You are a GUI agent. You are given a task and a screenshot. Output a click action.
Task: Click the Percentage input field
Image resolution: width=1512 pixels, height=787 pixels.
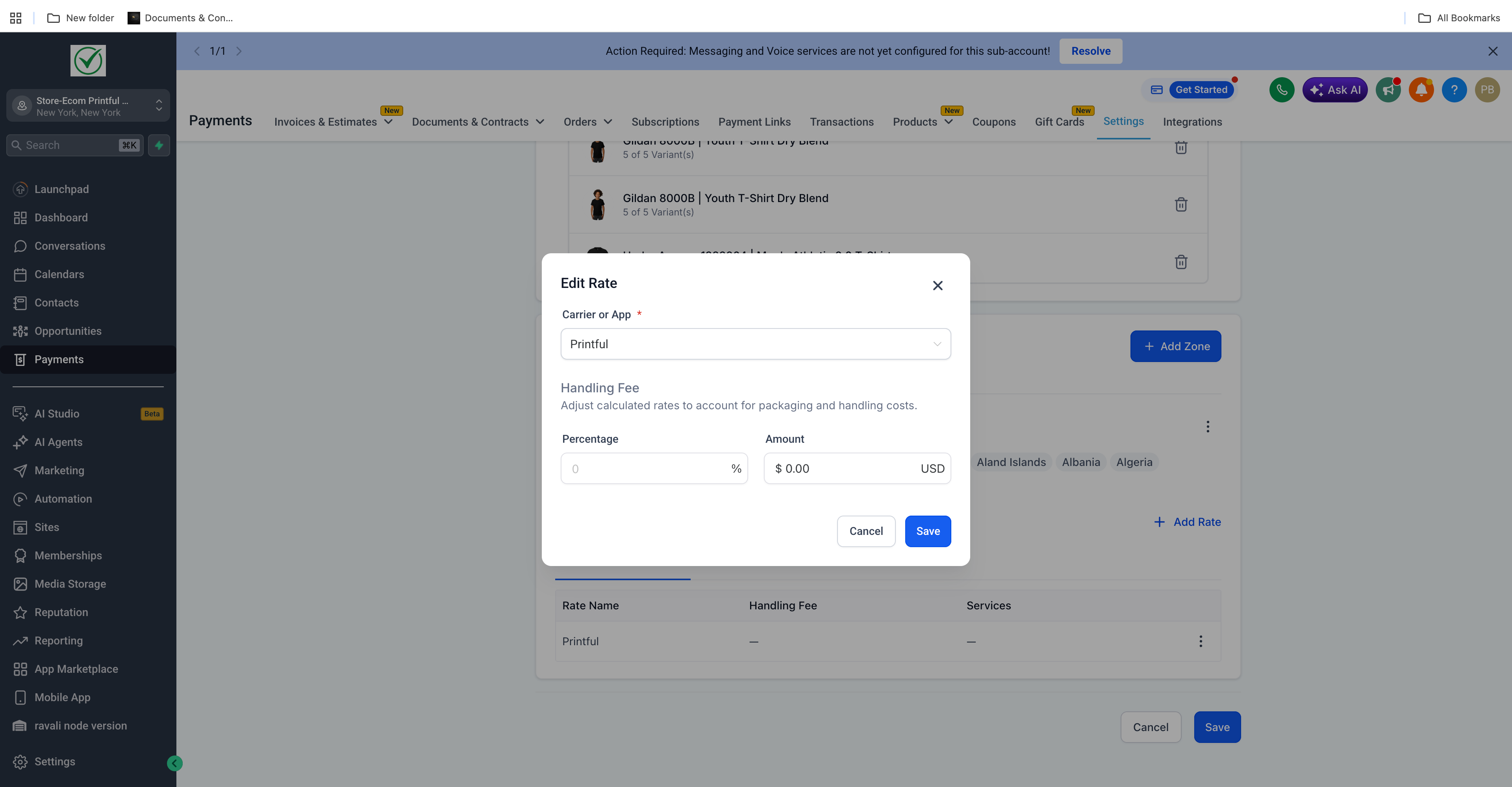click(646, 469)
